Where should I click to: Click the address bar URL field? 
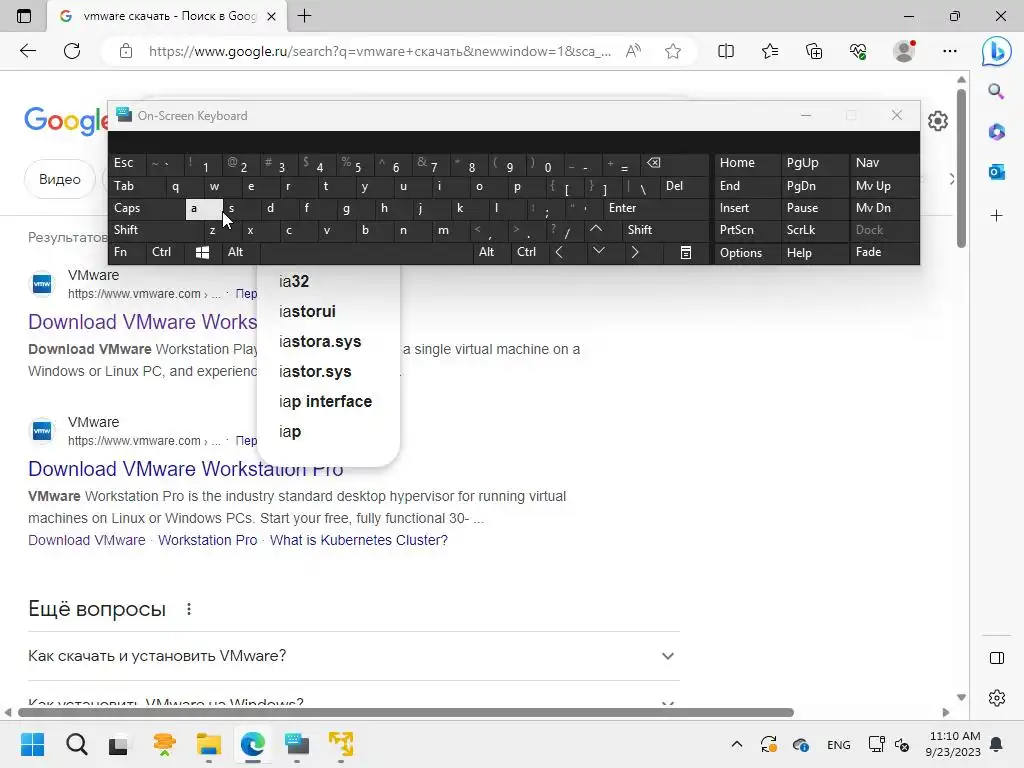(380, 51)
